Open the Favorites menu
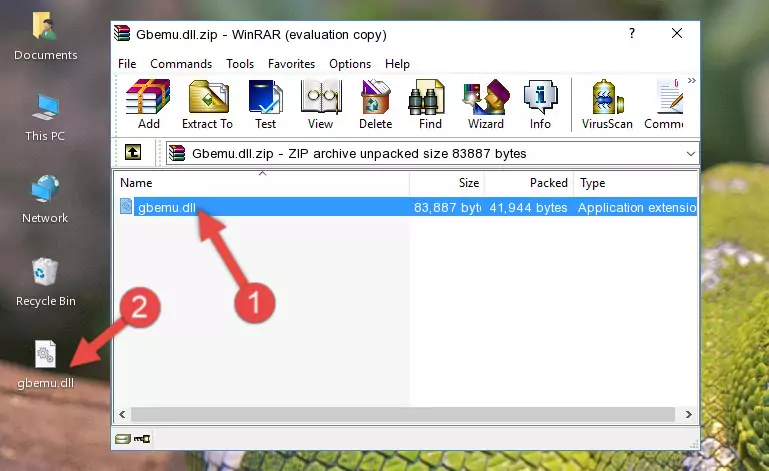Image resolution: width=769 pixels, height=471 pixels. click(291, 64)
